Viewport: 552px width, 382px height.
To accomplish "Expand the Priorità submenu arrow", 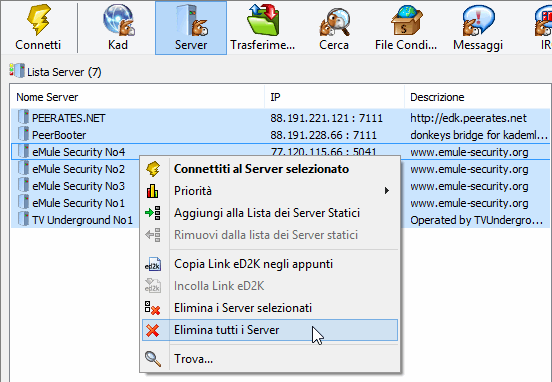I will click(387, 191).
